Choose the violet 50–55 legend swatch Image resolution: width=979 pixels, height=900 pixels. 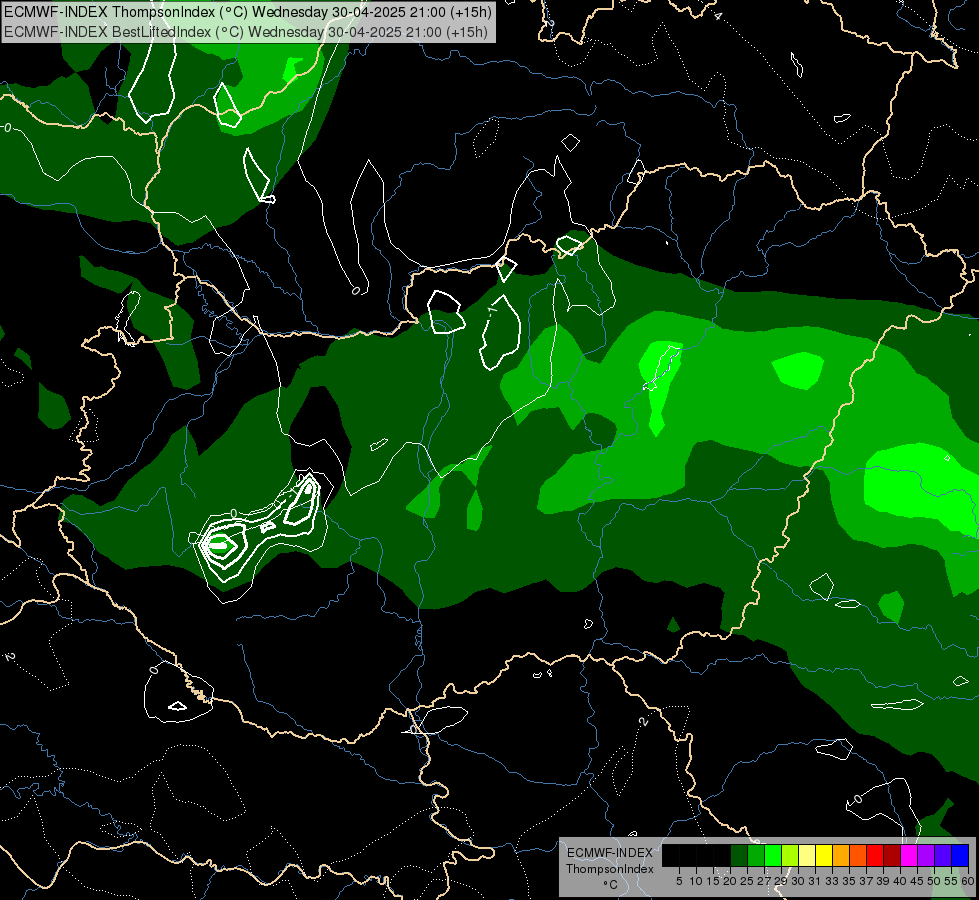pos(943,855)
